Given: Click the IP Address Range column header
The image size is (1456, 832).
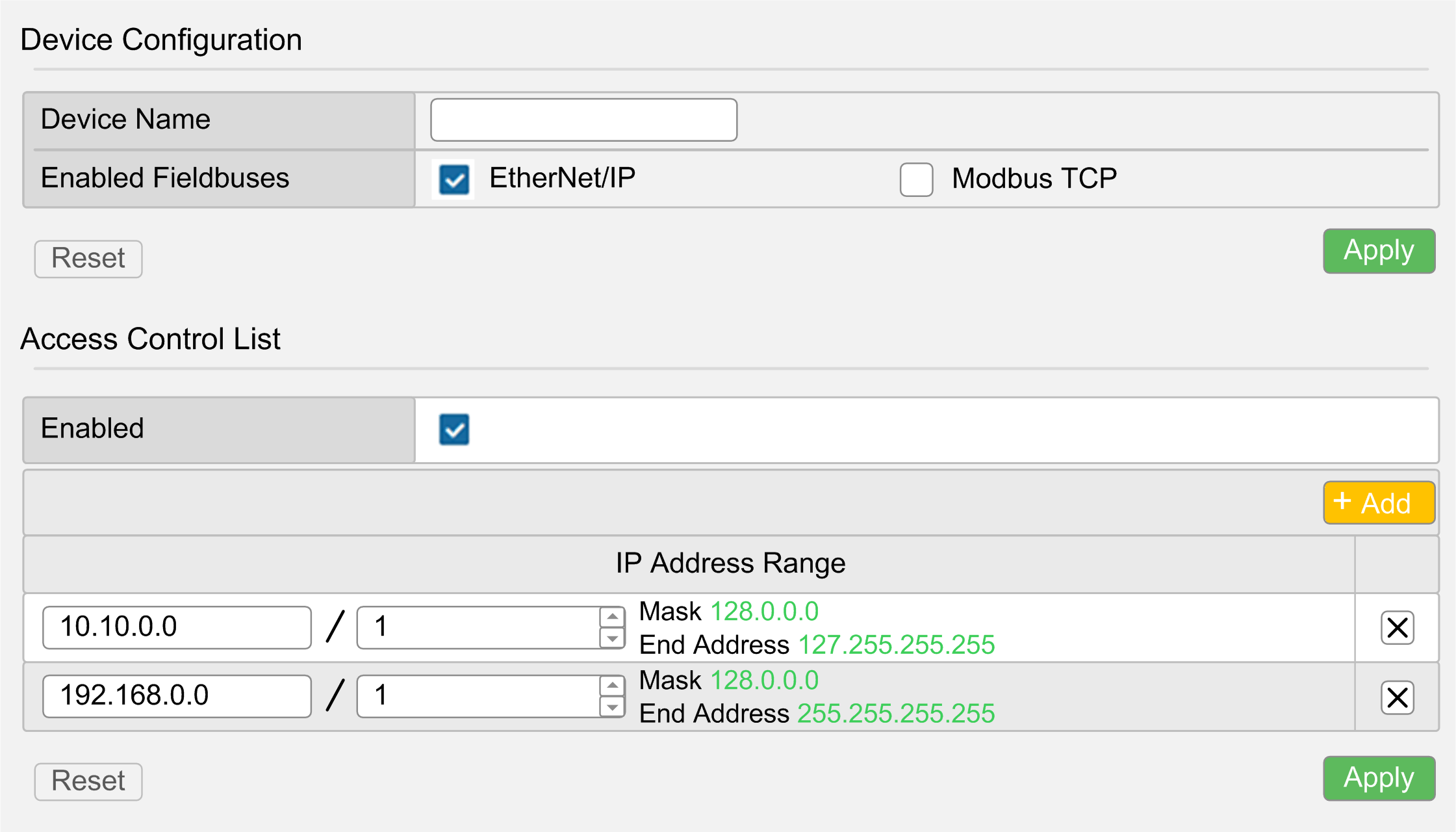Looking at the screenshot, I should coord(730,564).
